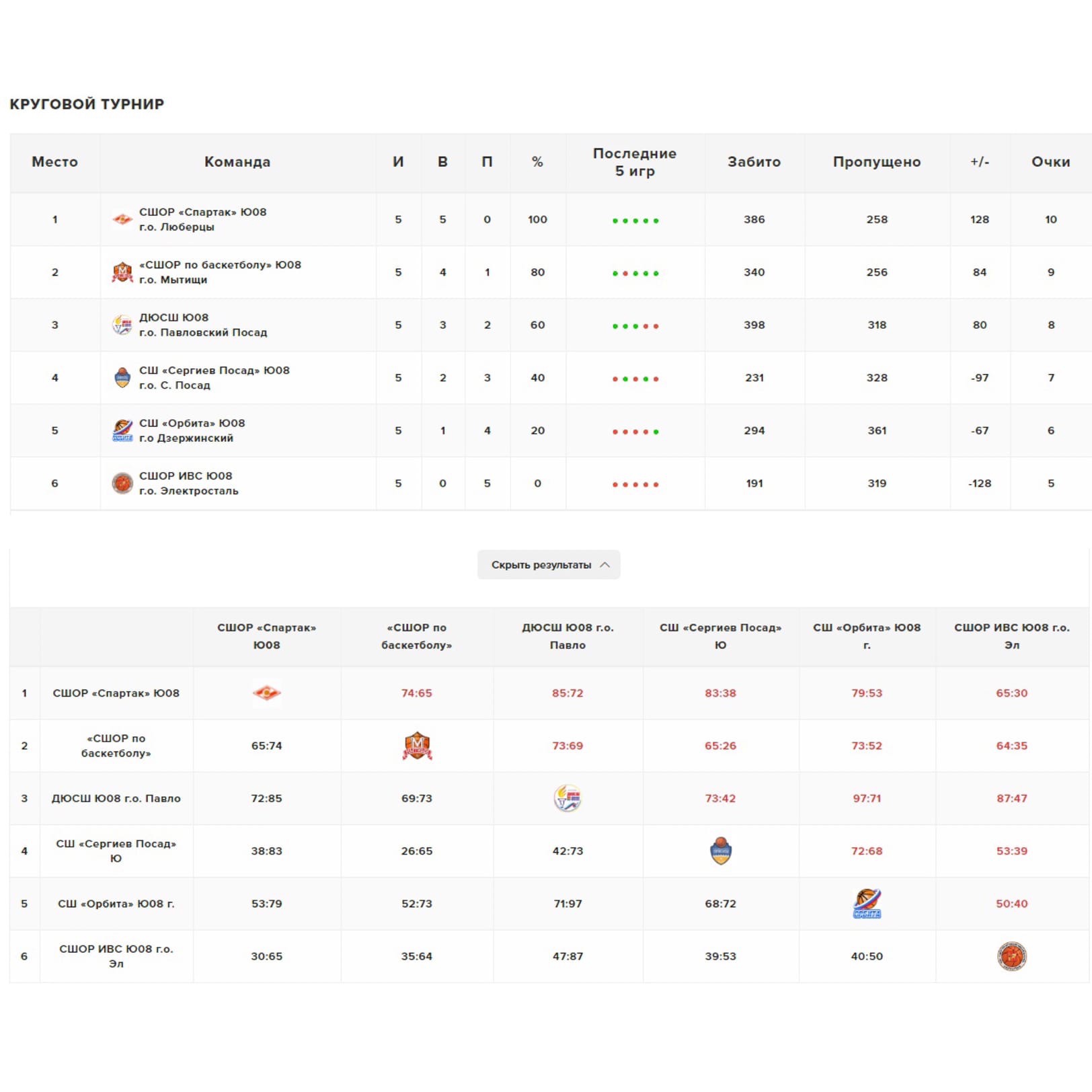The width and height of the screenshot is (1092, 1092).
Task: Open team СШ «Орбита» Ю08 г.о Дзержинский
Action: (192, 430)
